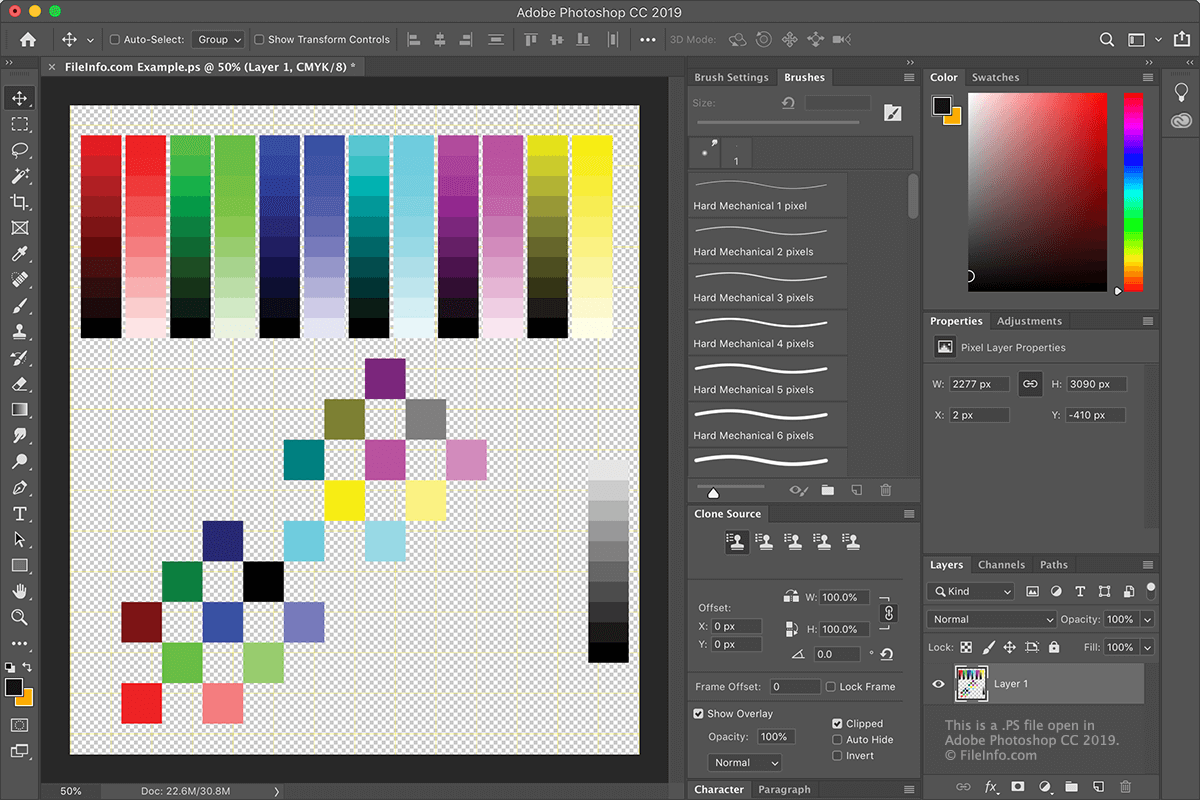The height and width of the screenshot is (800, 1200).
Task: Open the layer Fill dropdown arrow
Action: 1147,647
